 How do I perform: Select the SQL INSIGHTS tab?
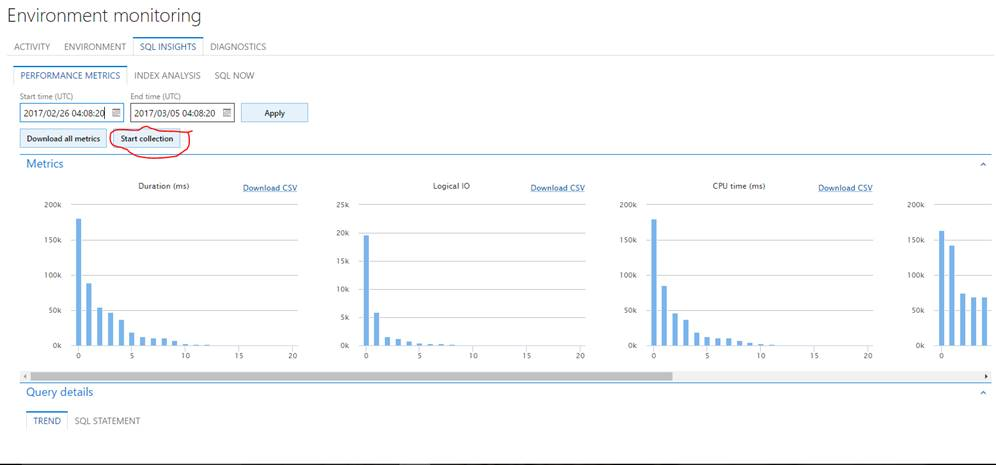pos(168,46)
